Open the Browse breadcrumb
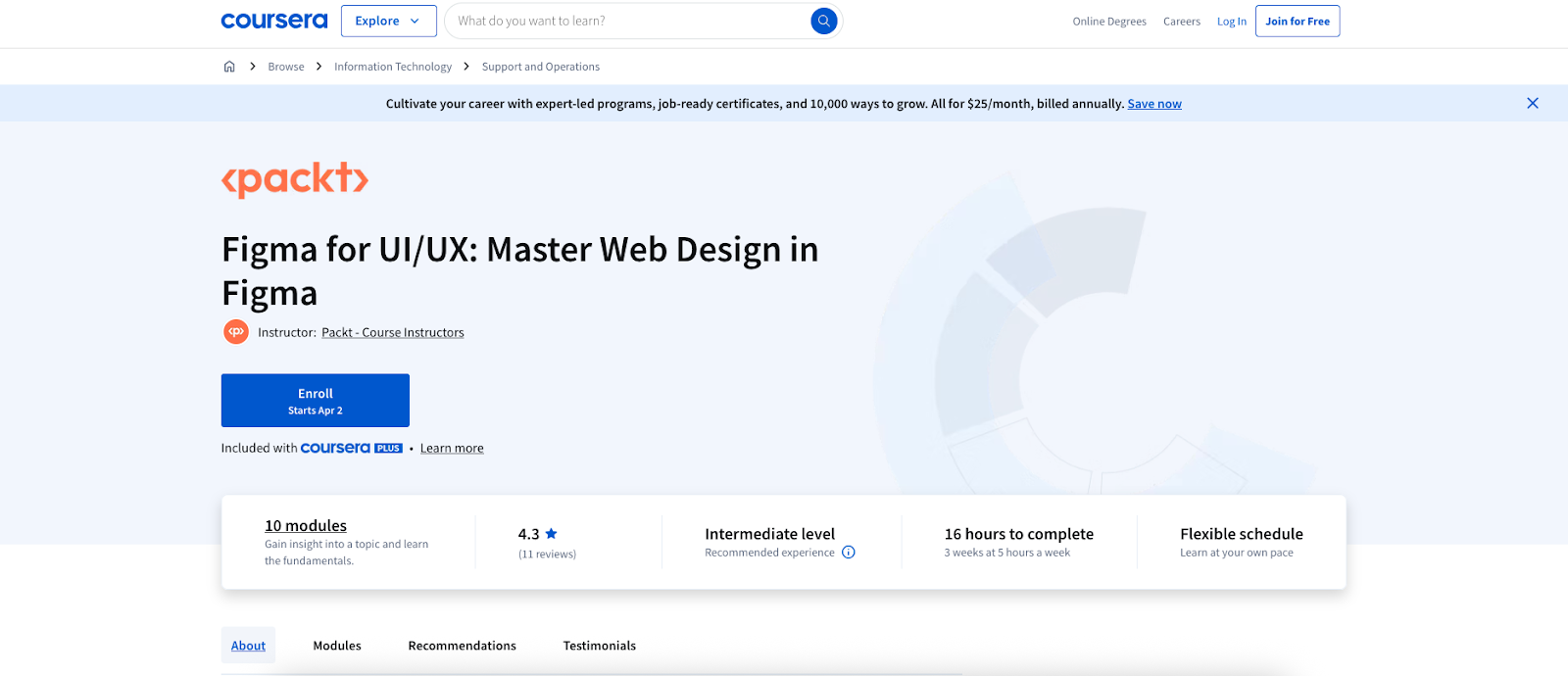The image size is (1568, 676). click(x=286, y=67)
